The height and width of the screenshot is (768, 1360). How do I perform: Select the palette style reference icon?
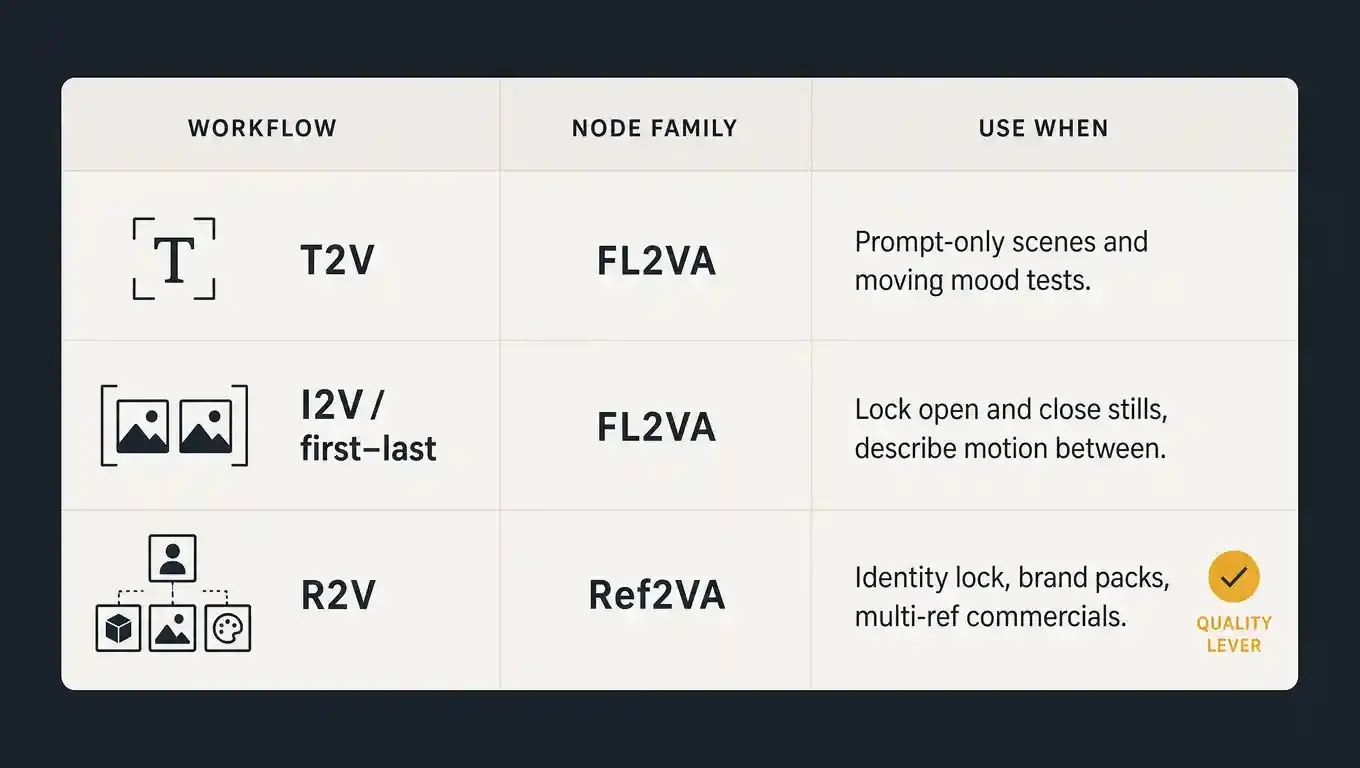tap(227, 628)
